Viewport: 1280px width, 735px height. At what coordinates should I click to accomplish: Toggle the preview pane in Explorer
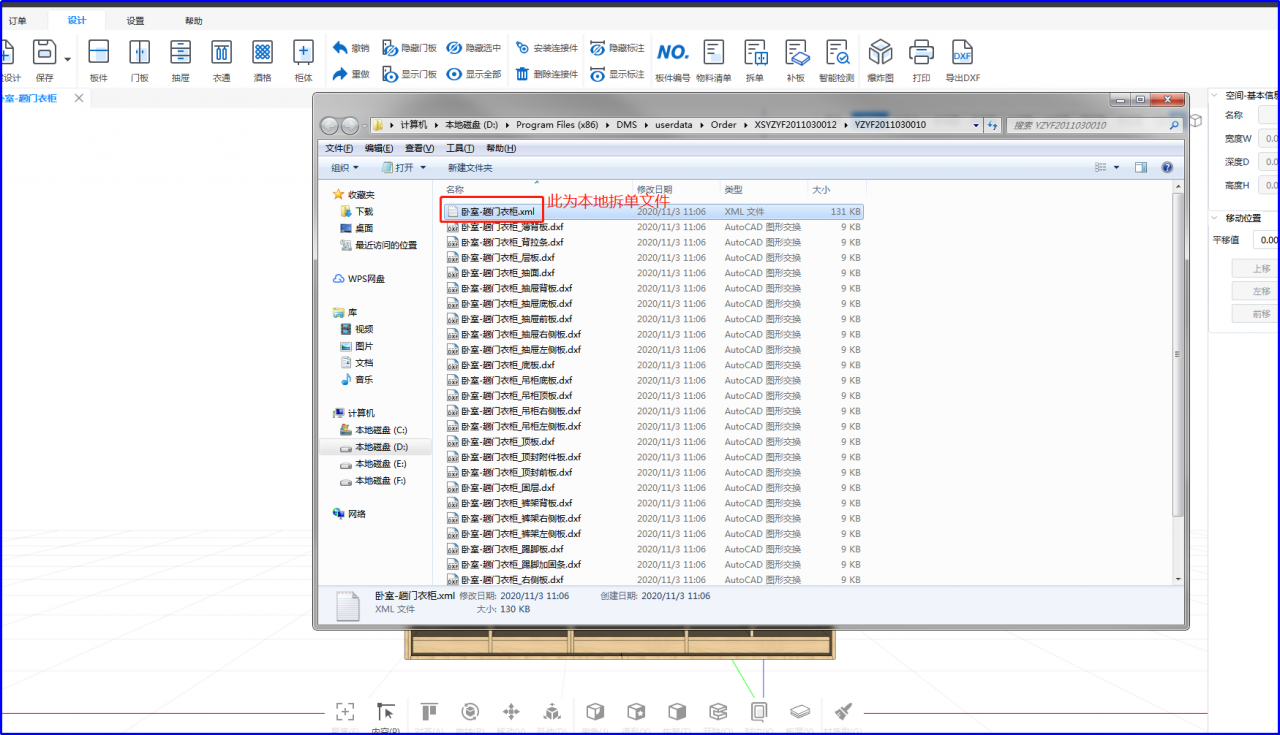pos(1140,168)
